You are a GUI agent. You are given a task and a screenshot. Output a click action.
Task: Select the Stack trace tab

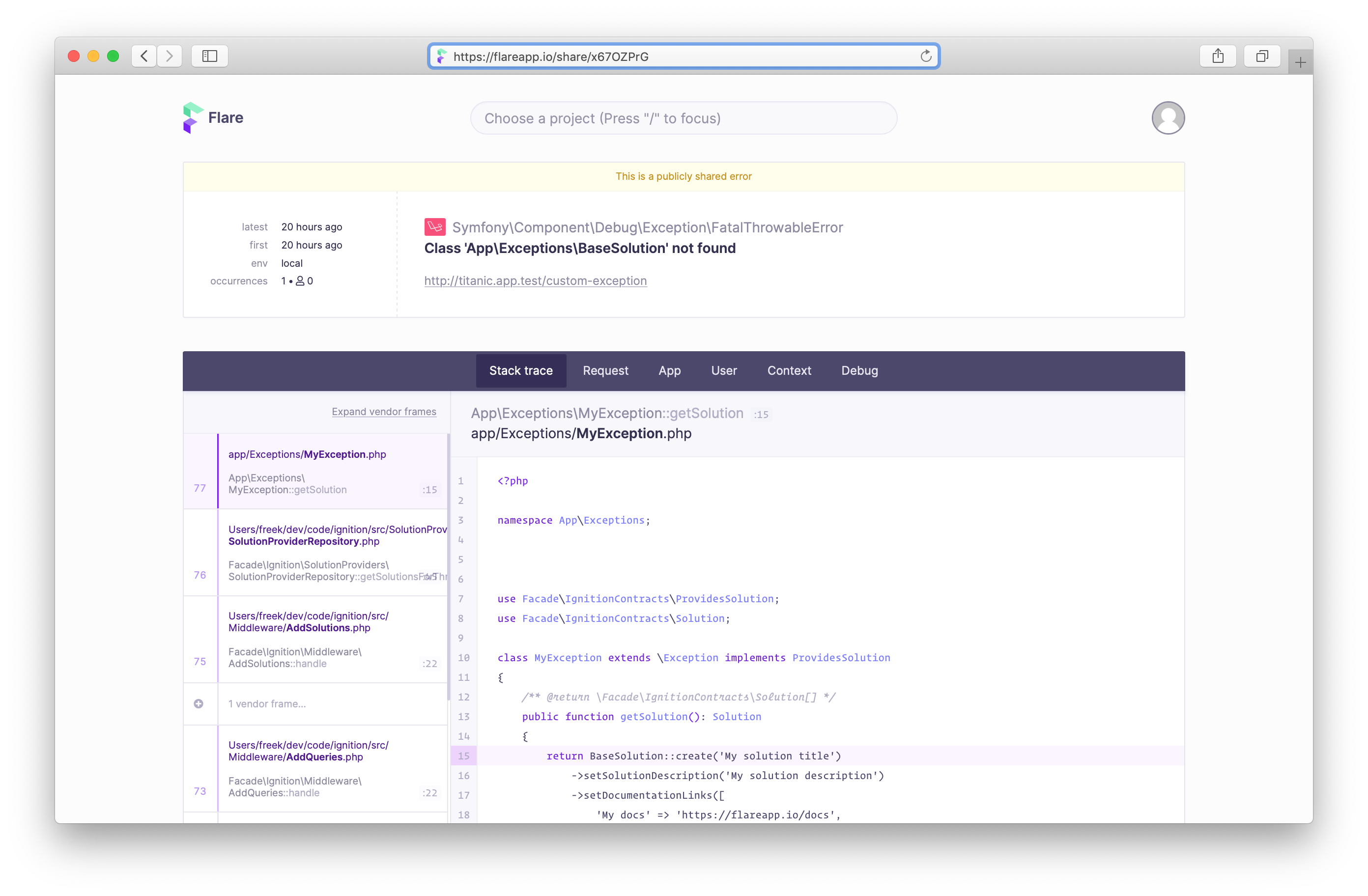pos(520,370)
